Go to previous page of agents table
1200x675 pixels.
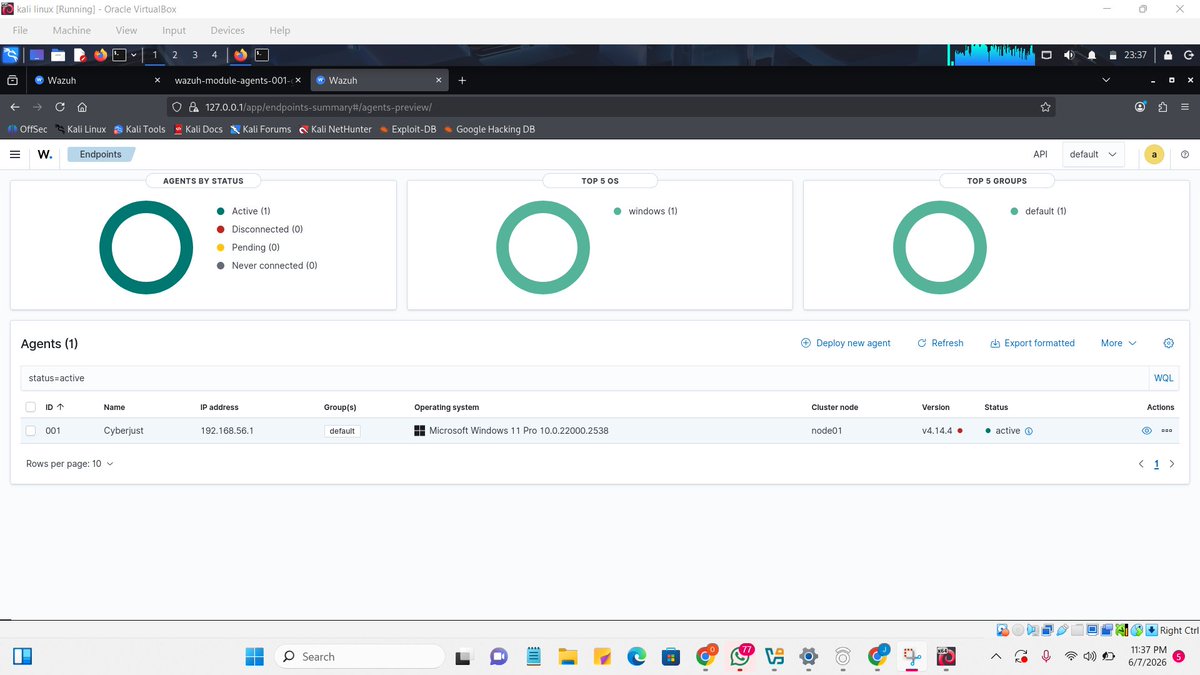(1142, 464)
